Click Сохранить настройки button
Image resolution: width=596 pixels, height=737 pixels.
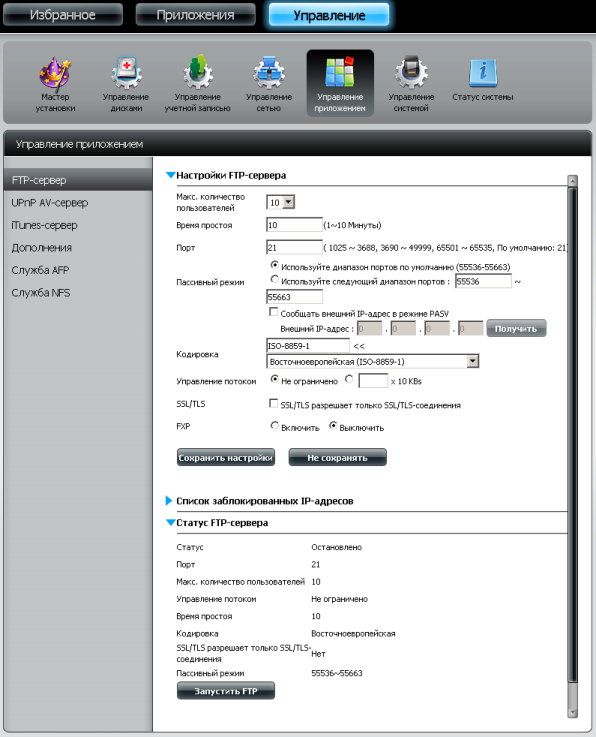pyautogui.click(x=226, y=457)
